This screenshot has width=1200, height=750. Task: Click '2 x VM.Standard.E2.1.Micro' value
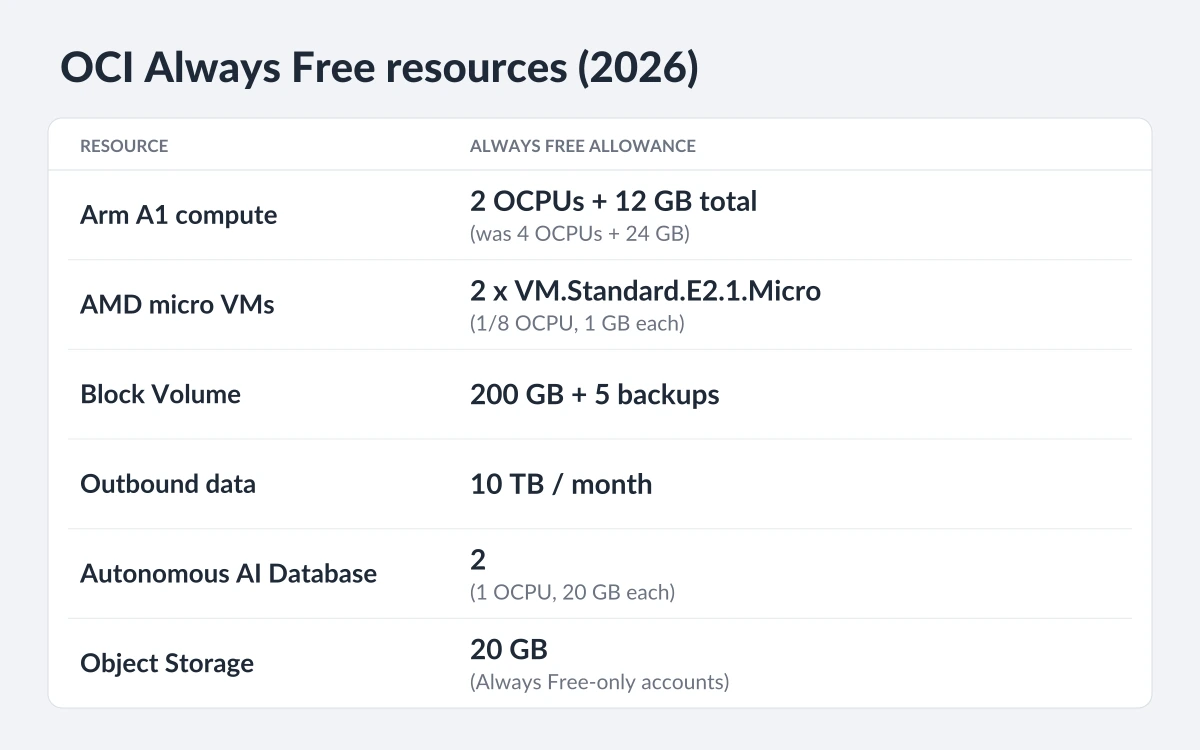(645, 291)
